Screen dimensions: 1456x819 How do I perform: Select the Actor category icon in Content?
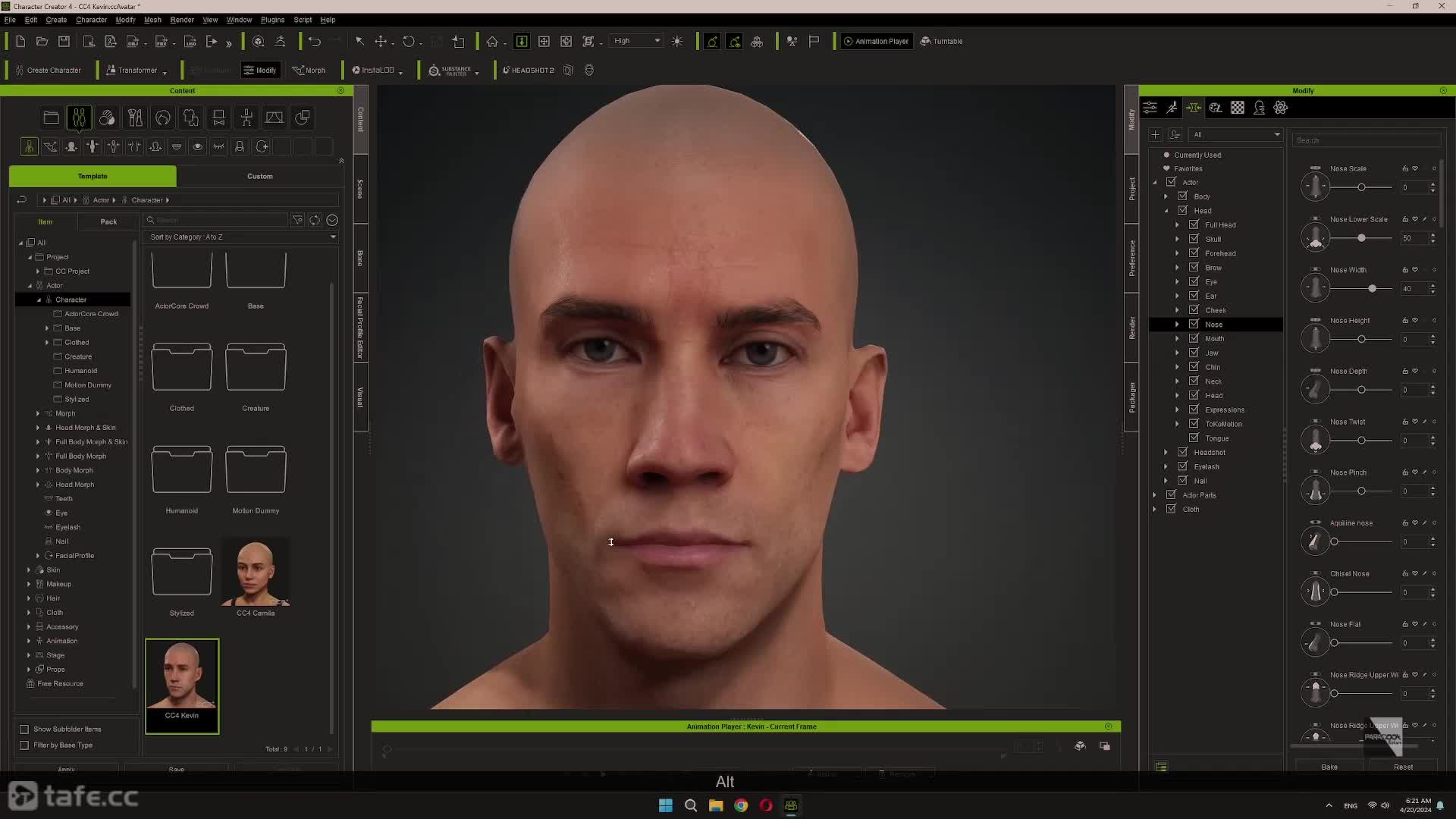[x=79, y=118]
